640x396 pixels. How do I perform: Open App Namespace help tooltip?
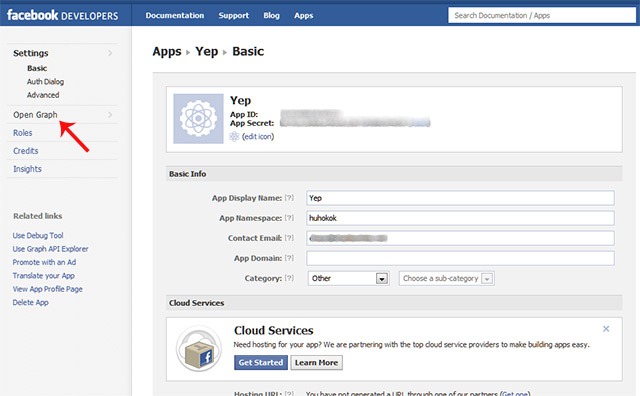(x=289, y=218)
